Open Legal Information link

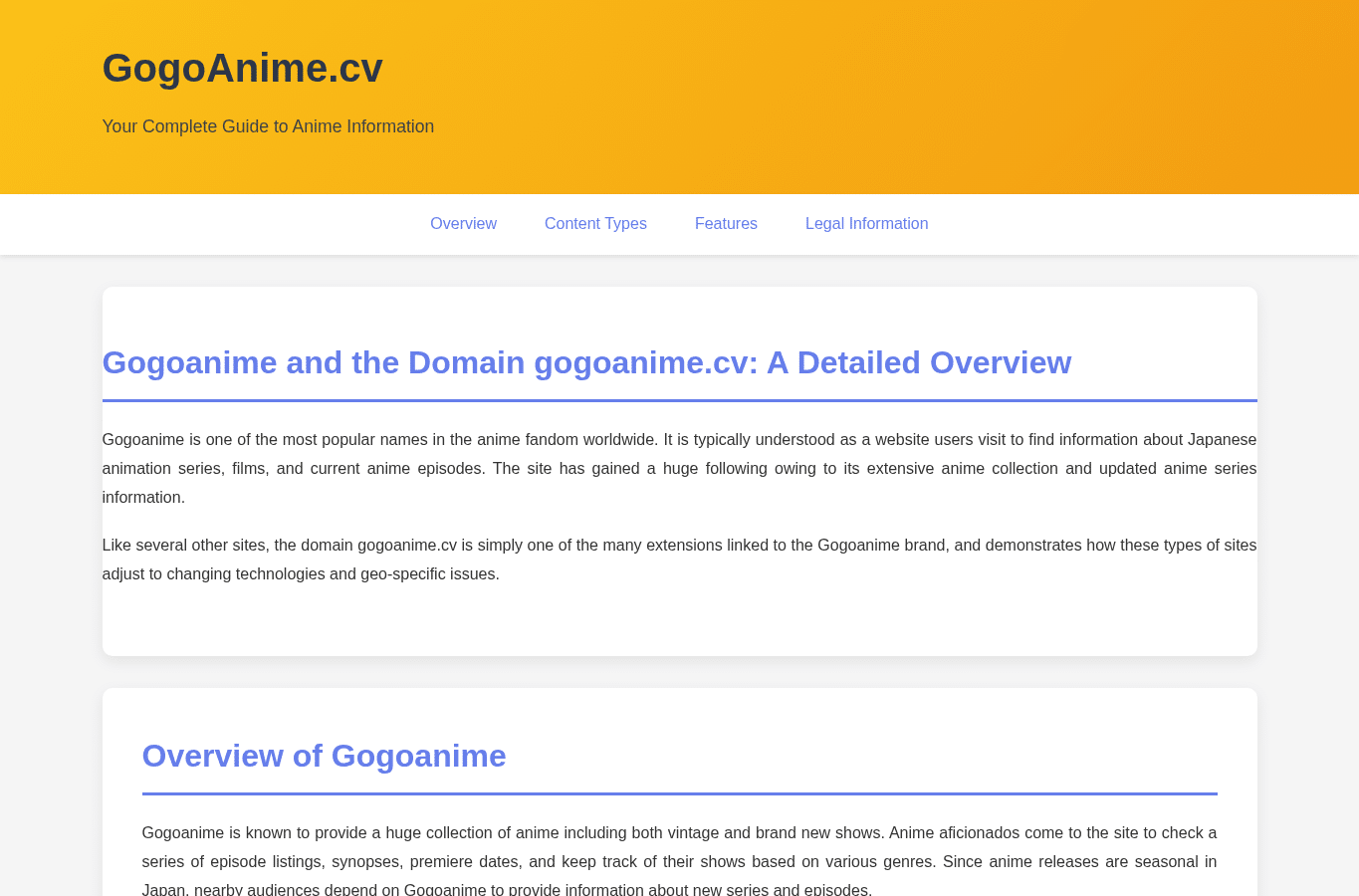pyautogui.click(x=866, y=224)
